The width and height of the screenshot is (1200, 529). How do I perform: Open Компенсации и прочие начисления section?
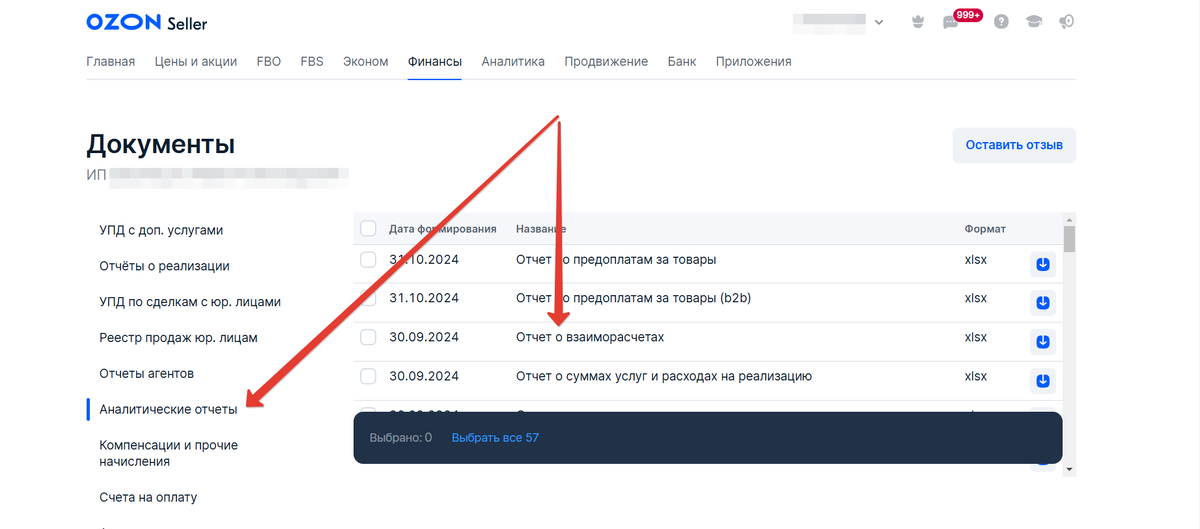pos(169,453)
